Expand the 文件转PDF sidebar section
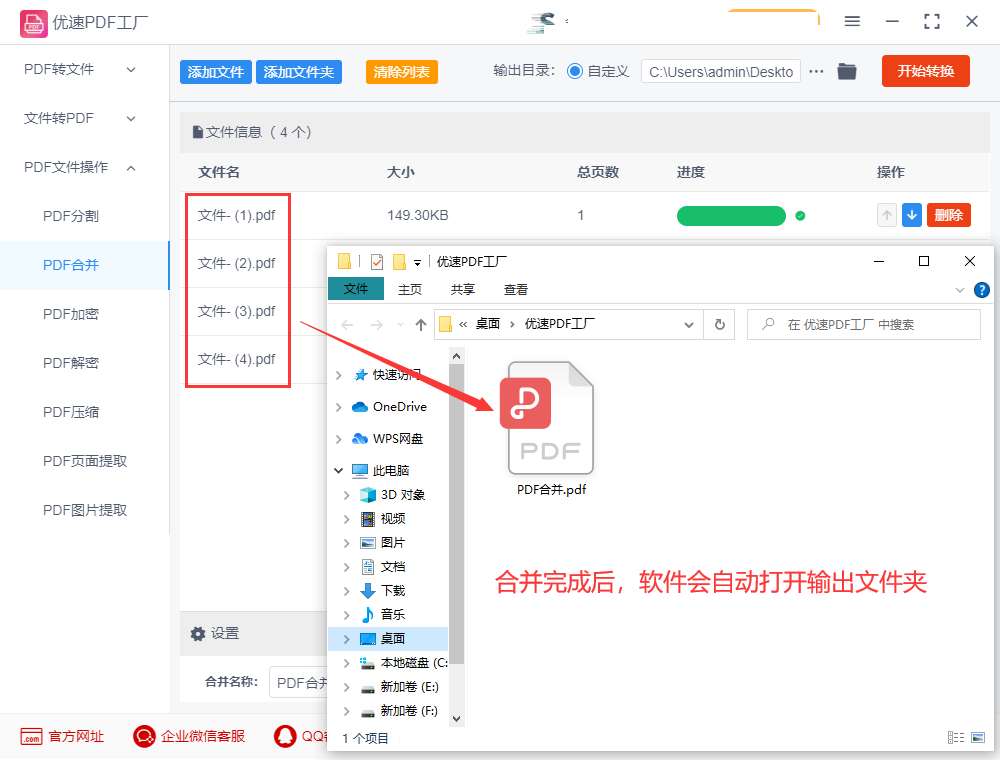 [x=131, y=119]
